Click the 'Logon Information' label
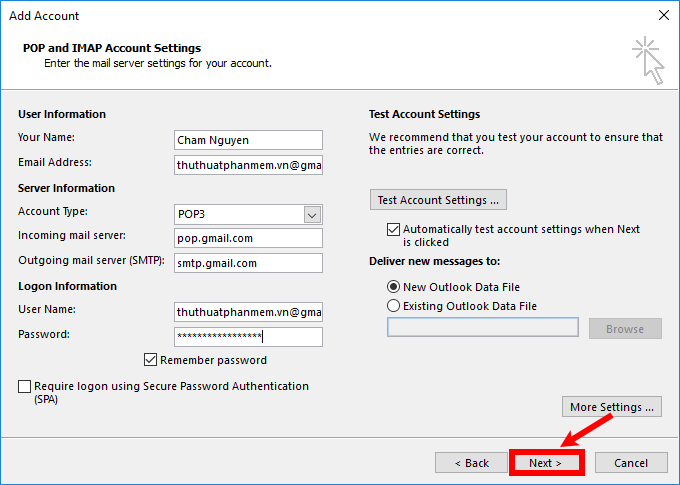Screen dimensions: 680x485 67,286
